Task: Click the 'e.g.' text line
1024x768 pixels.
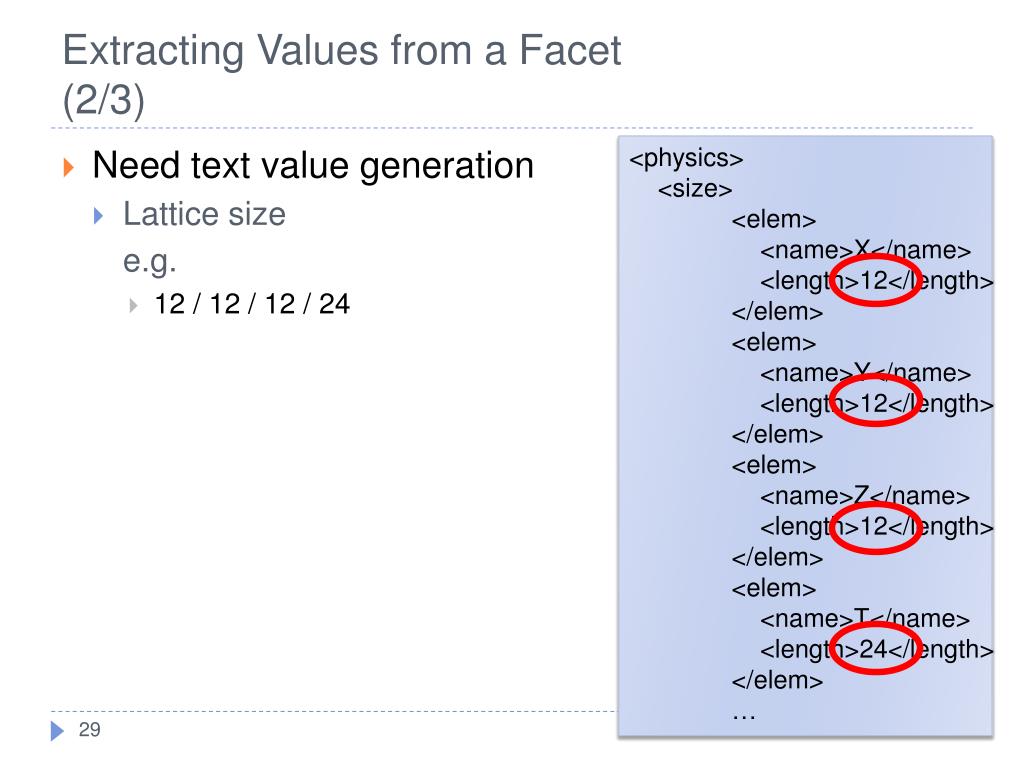Action: [150, 262]
